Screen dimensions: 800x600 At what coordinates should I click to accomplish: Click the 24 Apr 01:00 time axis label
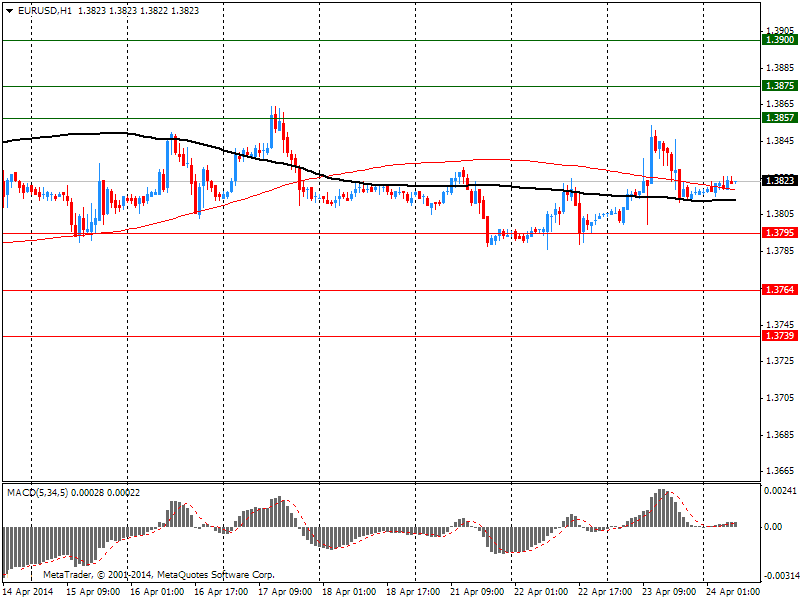pyautogui.click(x=733, y=592)
